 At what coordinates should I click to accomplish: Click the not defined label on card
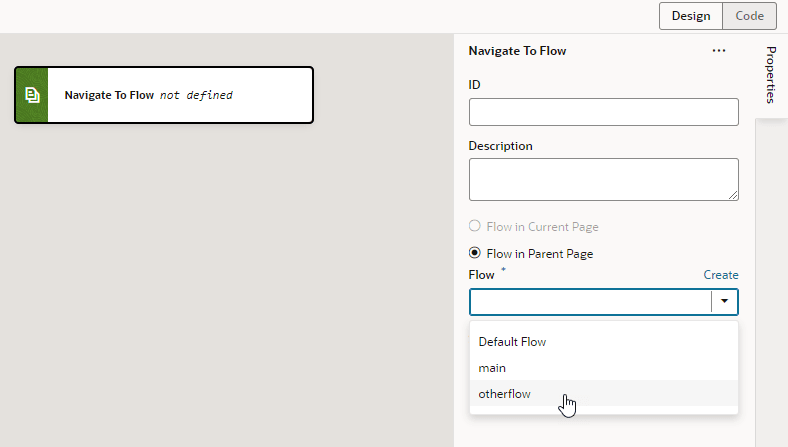click(x=196, y=96)
